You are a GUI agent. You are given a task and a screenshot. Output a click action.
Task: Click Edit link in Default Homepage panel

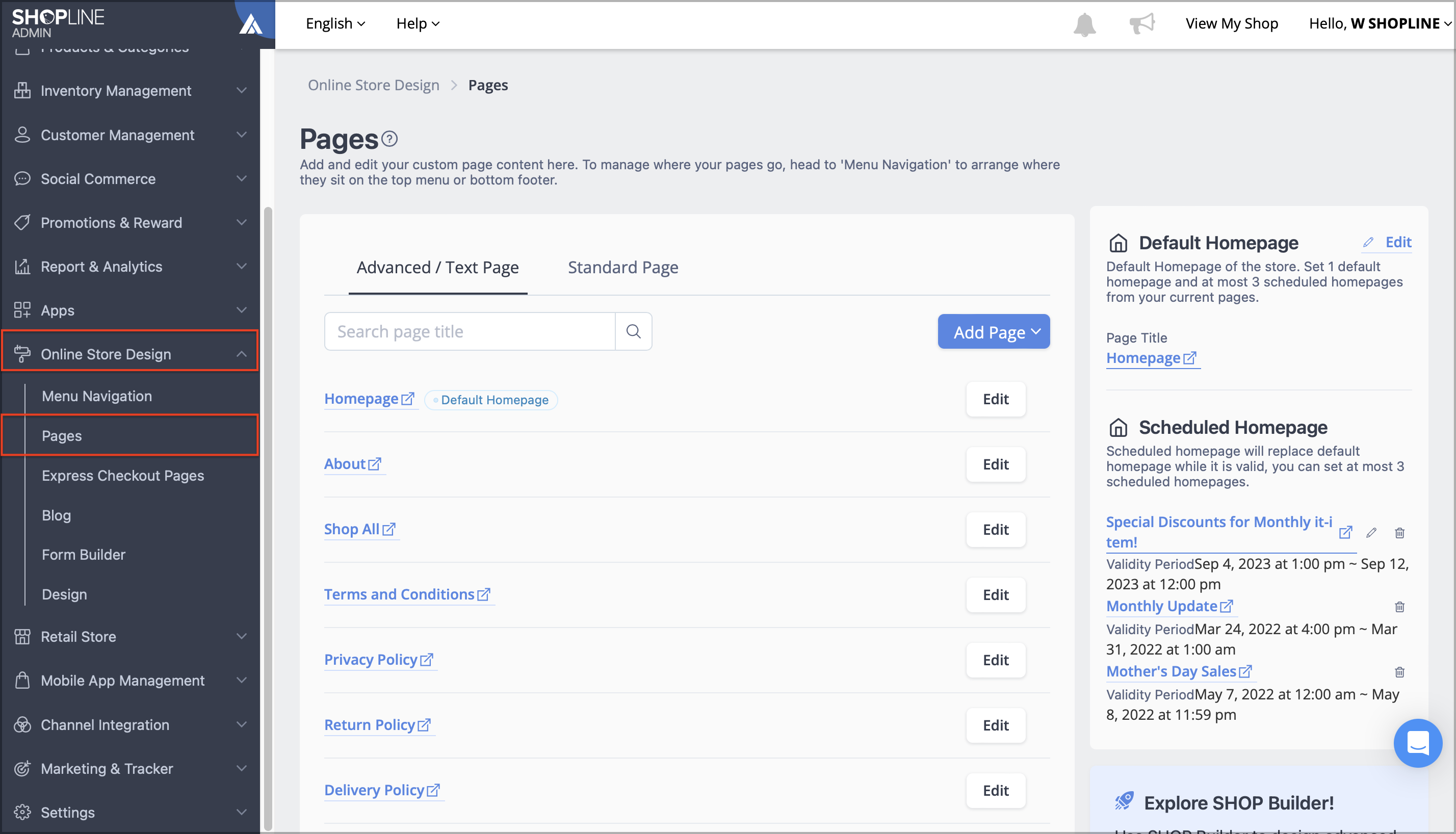pyautogui.click(x=1387, y=242)
